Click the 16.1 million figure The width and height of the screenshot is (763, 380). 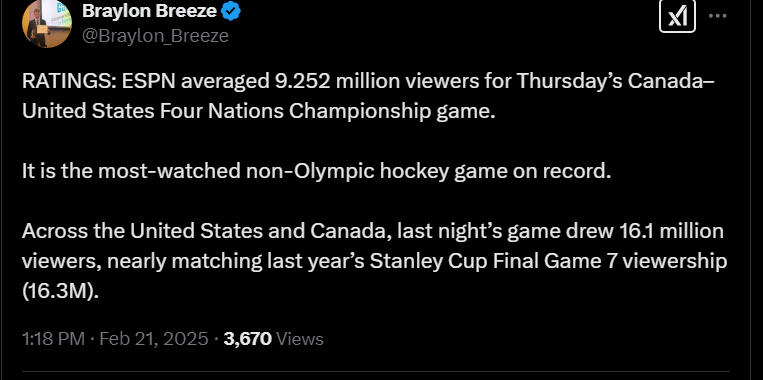672,231
